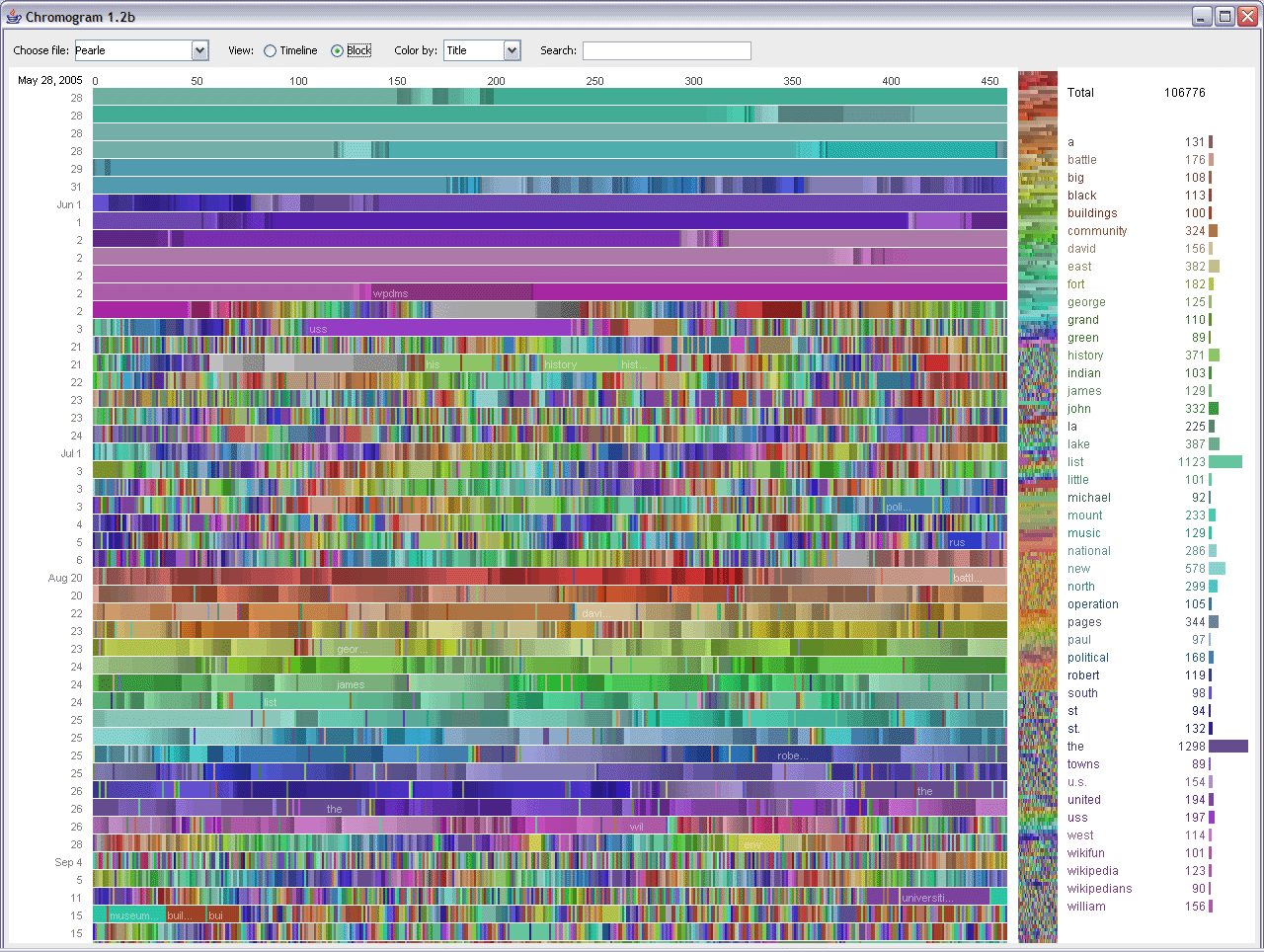Viewport: 1264px width, 952px height.
Task: Select the word "wikipedia" in the word list
Action: 1092,870
